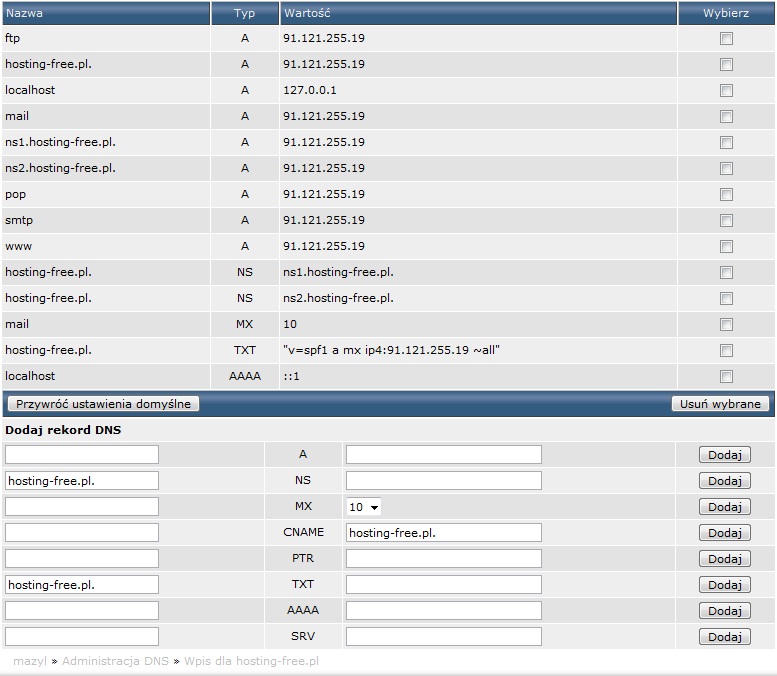
Task: Focus the CNAME record name field
Action: 82,533
